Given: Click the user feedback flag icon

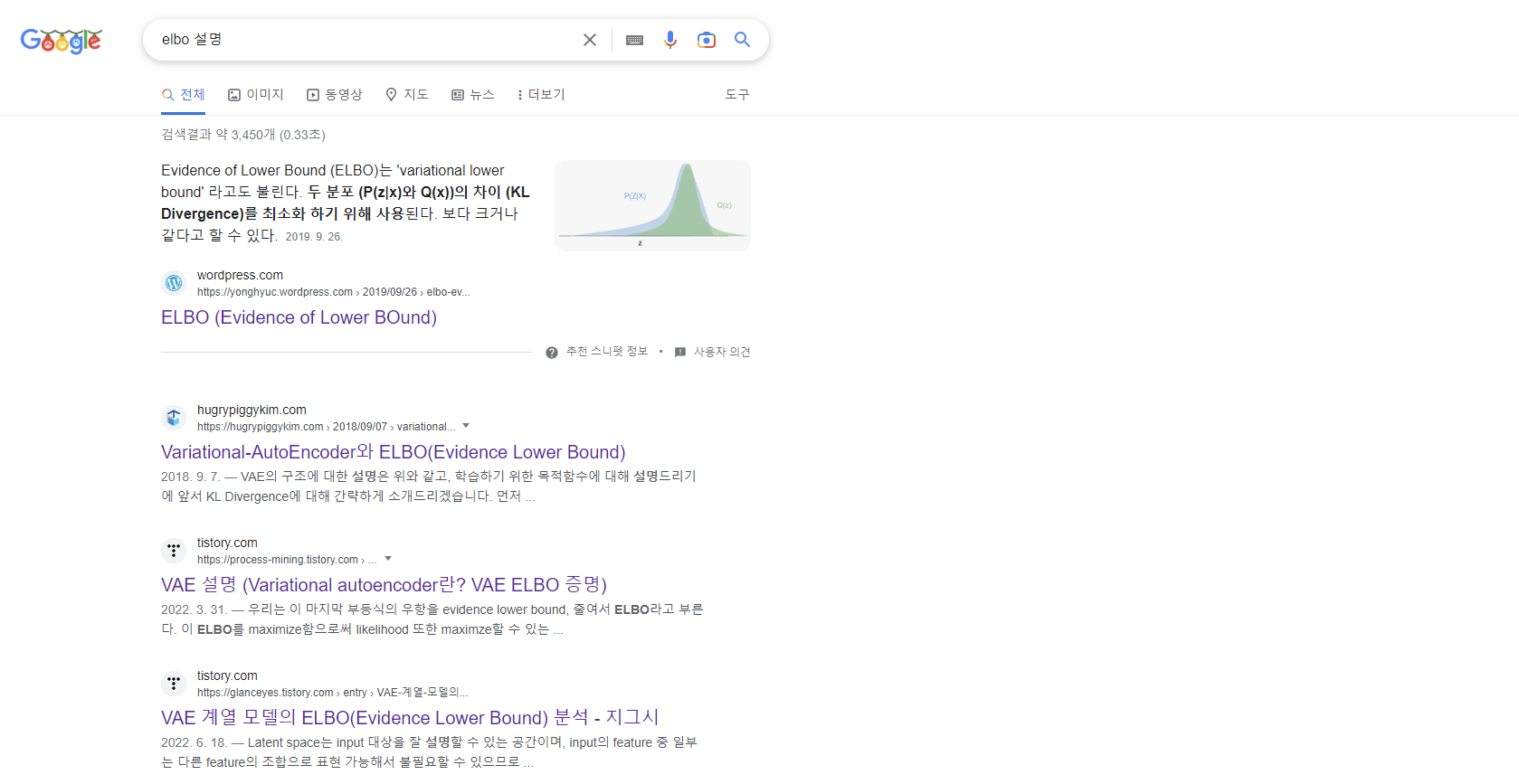Looking at the screenshot, I should [680, 353].
